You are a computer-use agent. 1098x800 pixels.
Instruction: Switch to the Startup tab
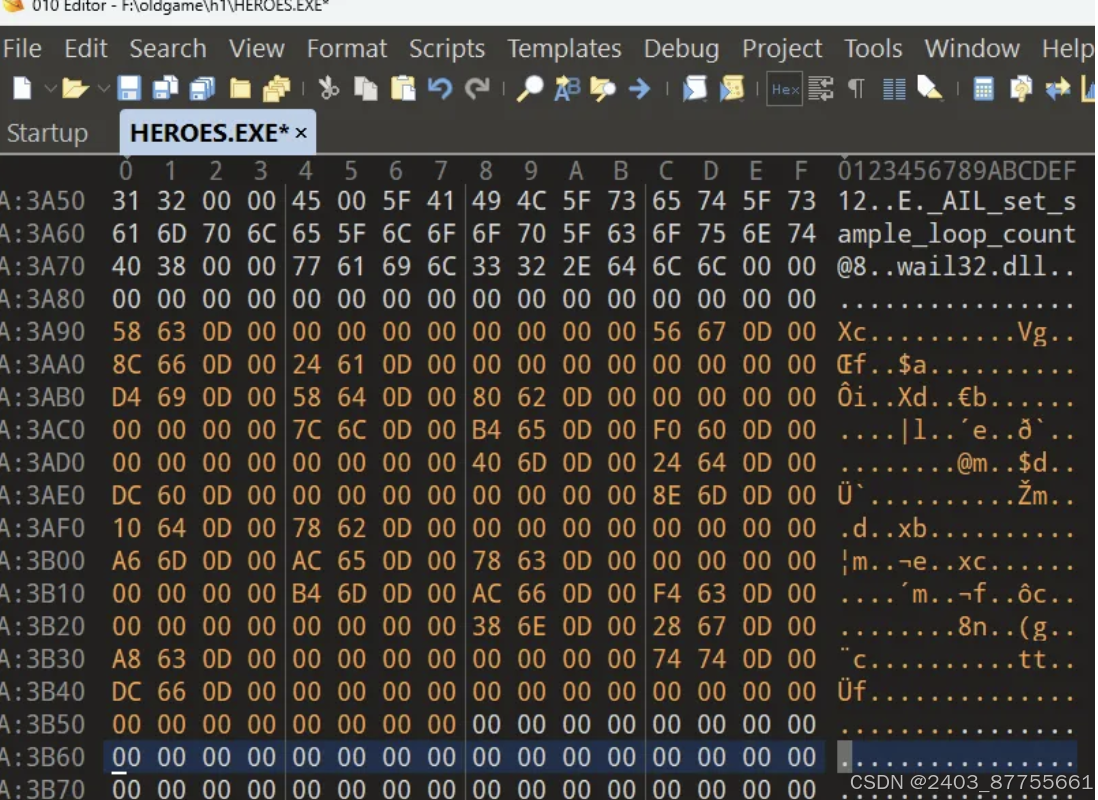pyautogui.click(x=48, y=132)
